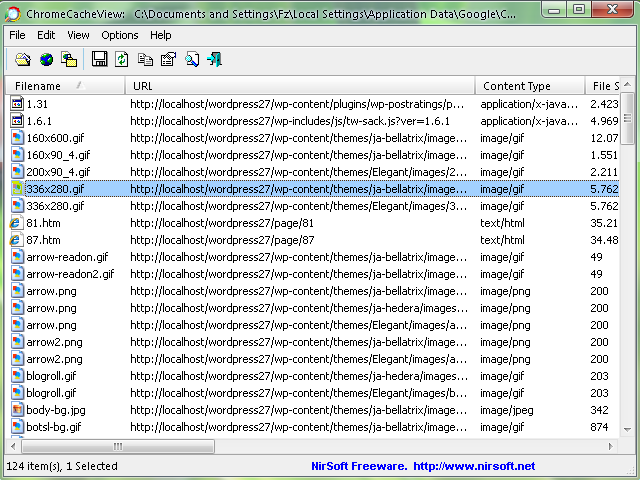The image size is (640, 480).
Task: Click the Exit door toolbar icon
Action: click(x=215, y=60)
